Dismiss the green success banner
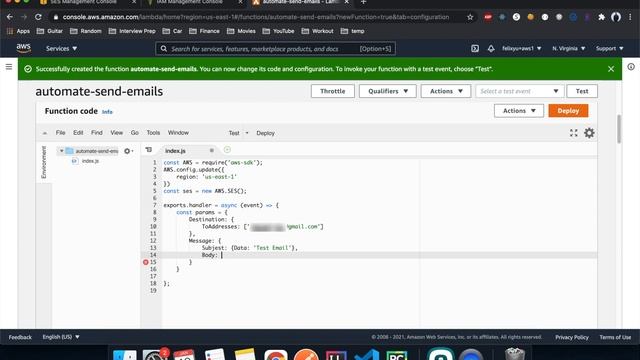Viewport: 640px width, 360px height. point(611,69)
